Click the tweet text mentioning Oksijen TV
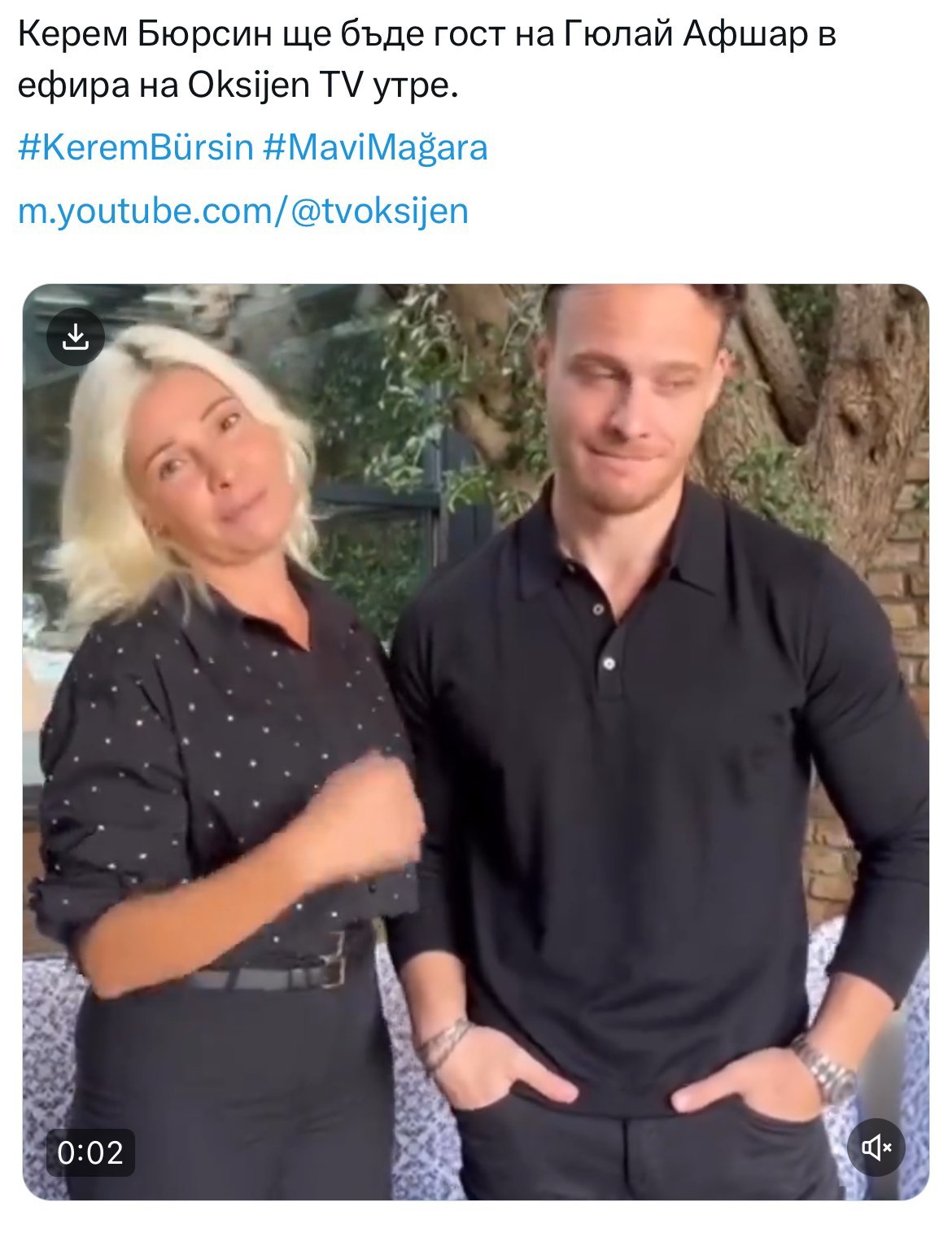The image size is (952, 1237). [x=238, y=84]
